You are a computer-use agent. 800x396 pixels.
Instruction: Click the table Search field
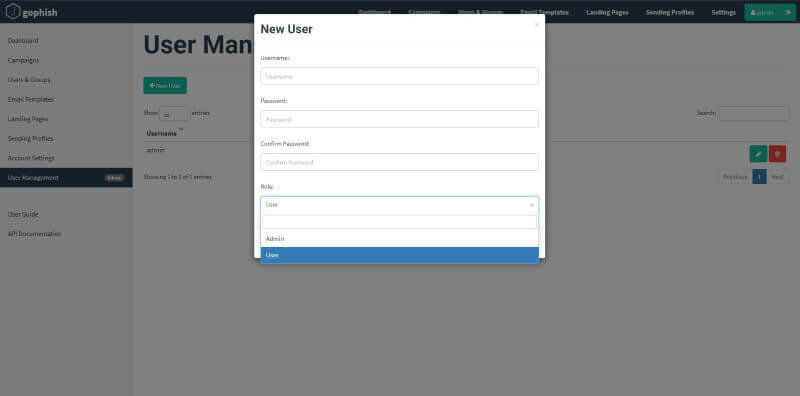pyautogui.click(x=754, y=113)
